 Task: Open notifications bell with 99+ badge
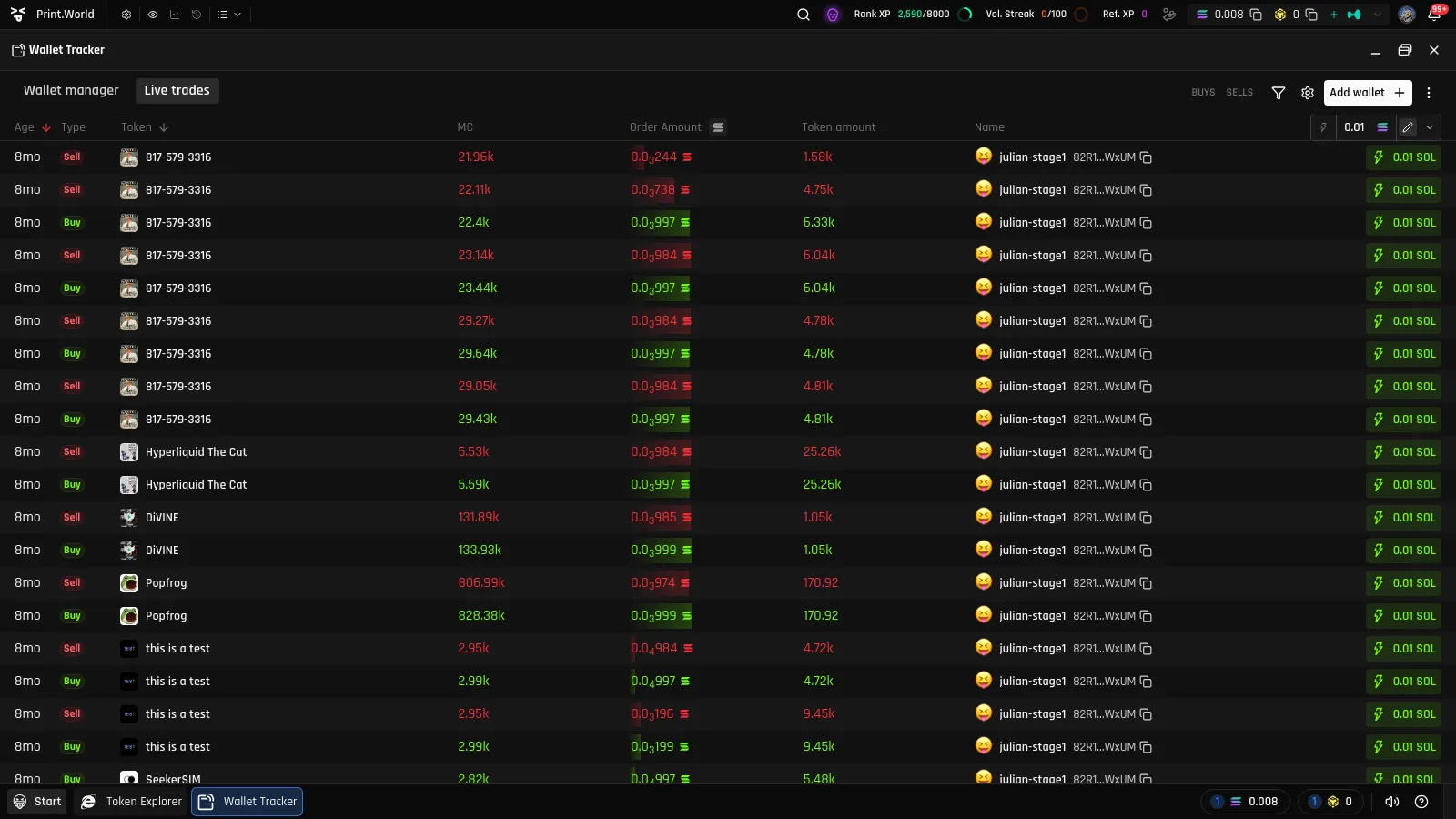pyautogui.click(x=1435, y=15)
